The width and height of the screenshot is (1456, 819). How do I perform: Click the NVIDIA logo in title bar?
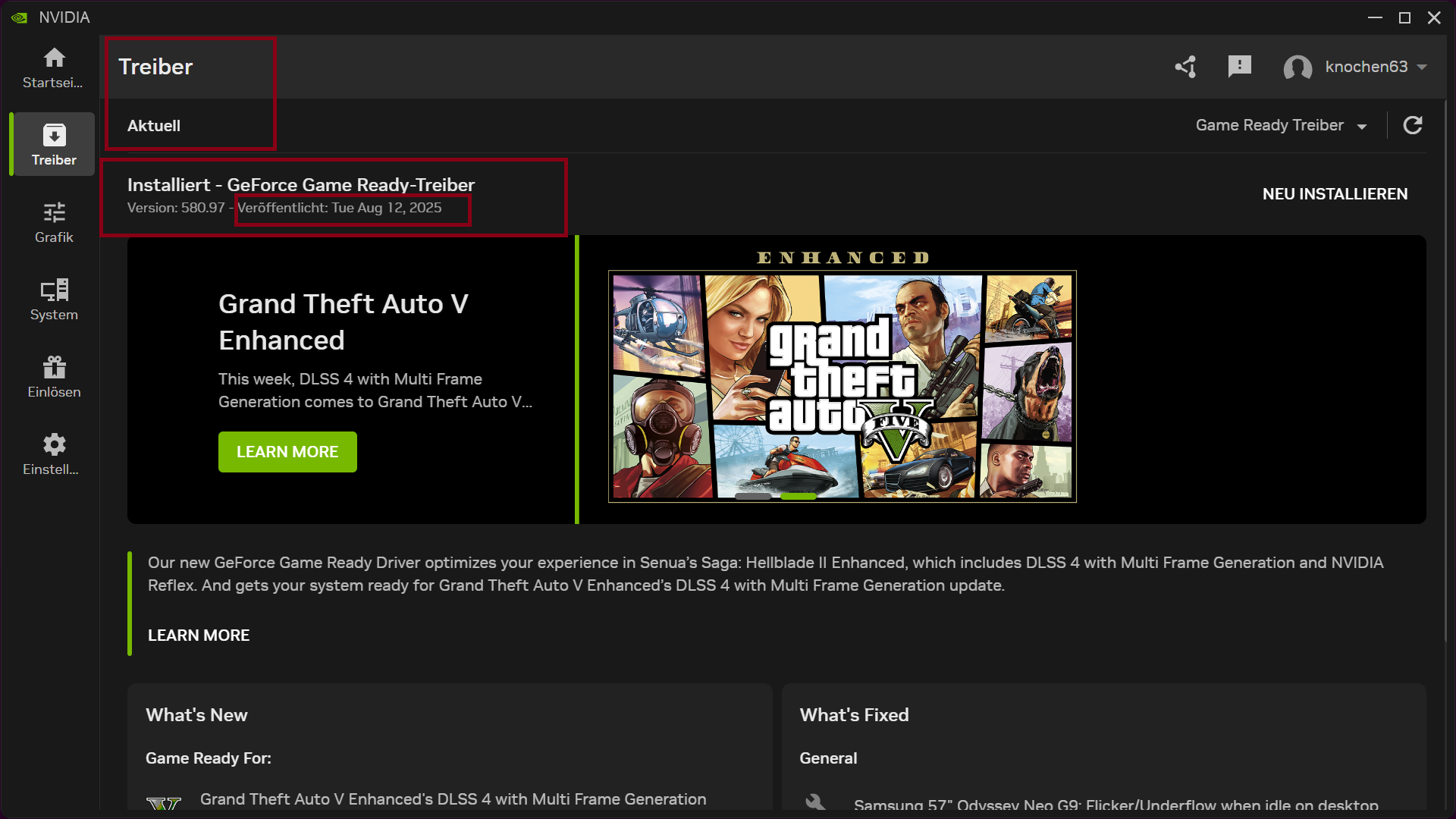click(x=19, y=17)
